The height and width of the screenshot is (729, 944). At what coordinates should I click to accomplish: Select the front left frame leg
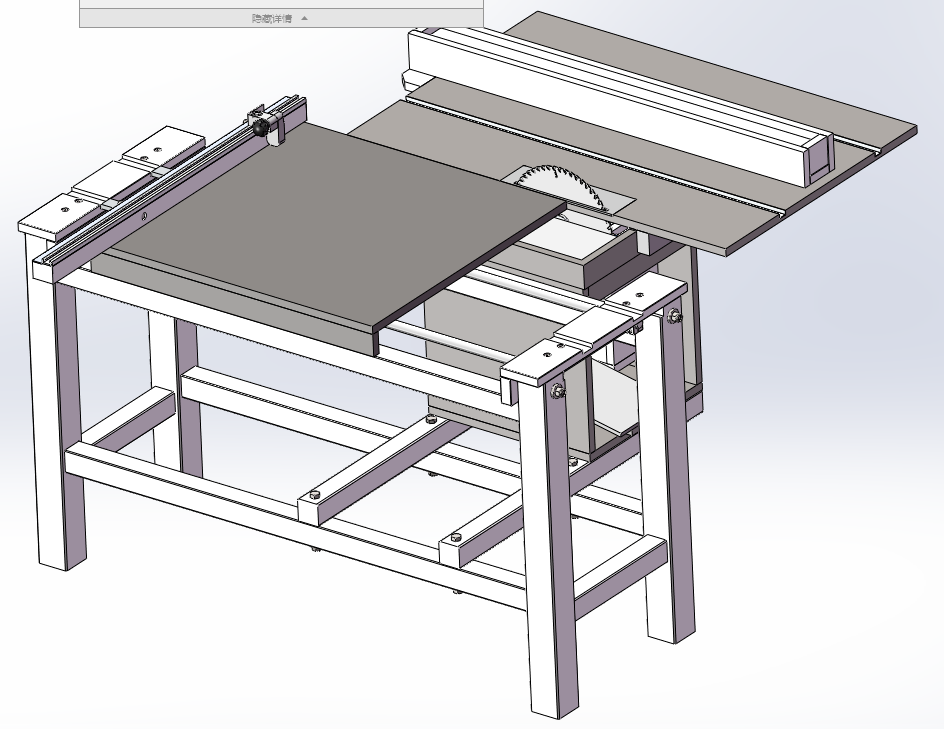(52, 420)
